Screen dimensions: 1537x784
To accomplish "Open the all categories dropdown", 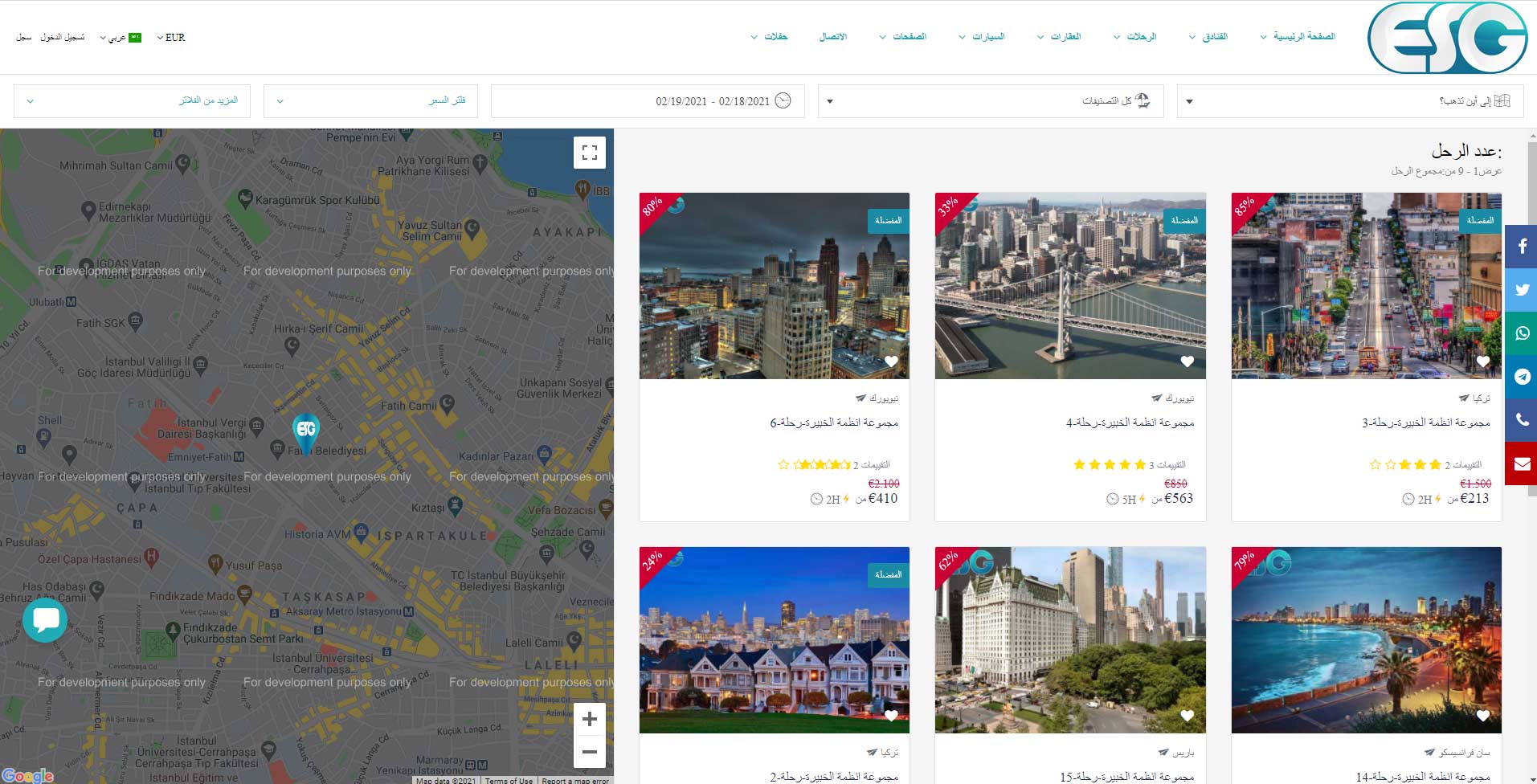I will [990, 101].
